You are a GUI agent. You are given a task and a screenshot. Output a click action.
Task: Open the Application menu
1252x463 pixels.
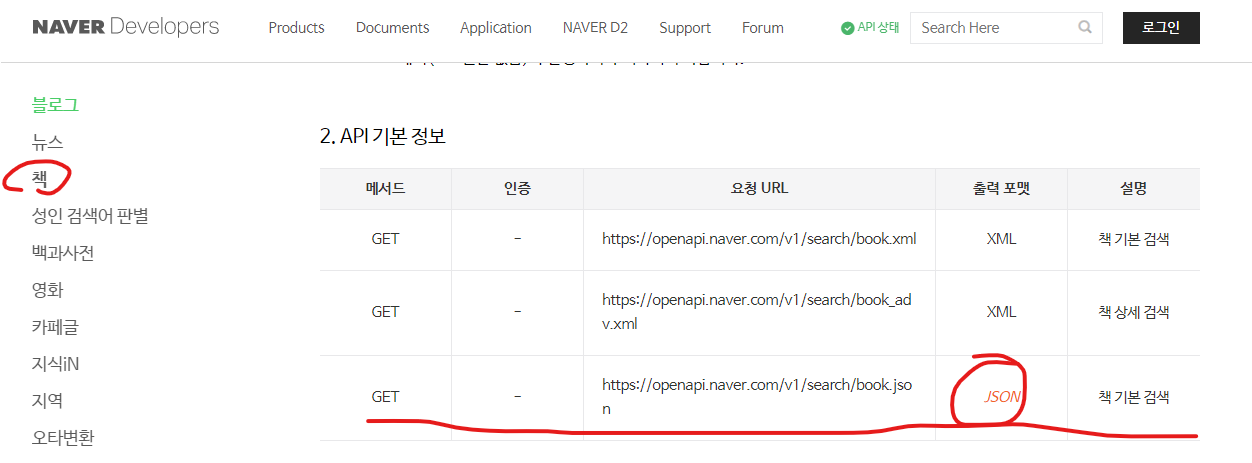point(496,28)
